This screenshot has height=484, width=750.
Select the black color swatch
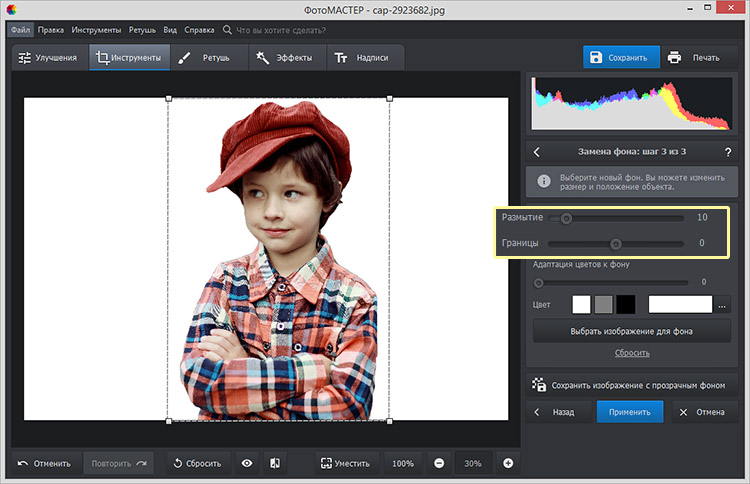coord(625,304)
